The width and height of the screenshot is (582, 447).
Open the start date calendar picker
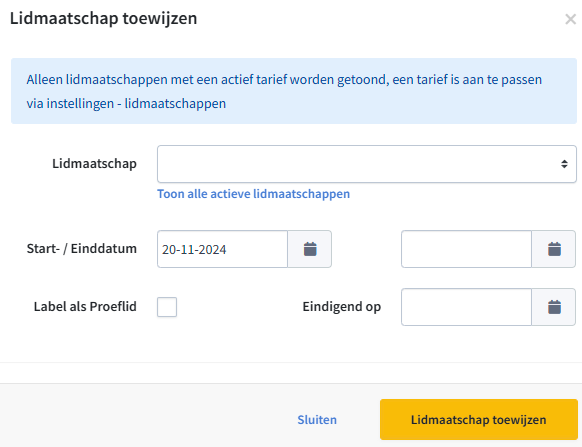pyautogui.click(x=310, y=249)
